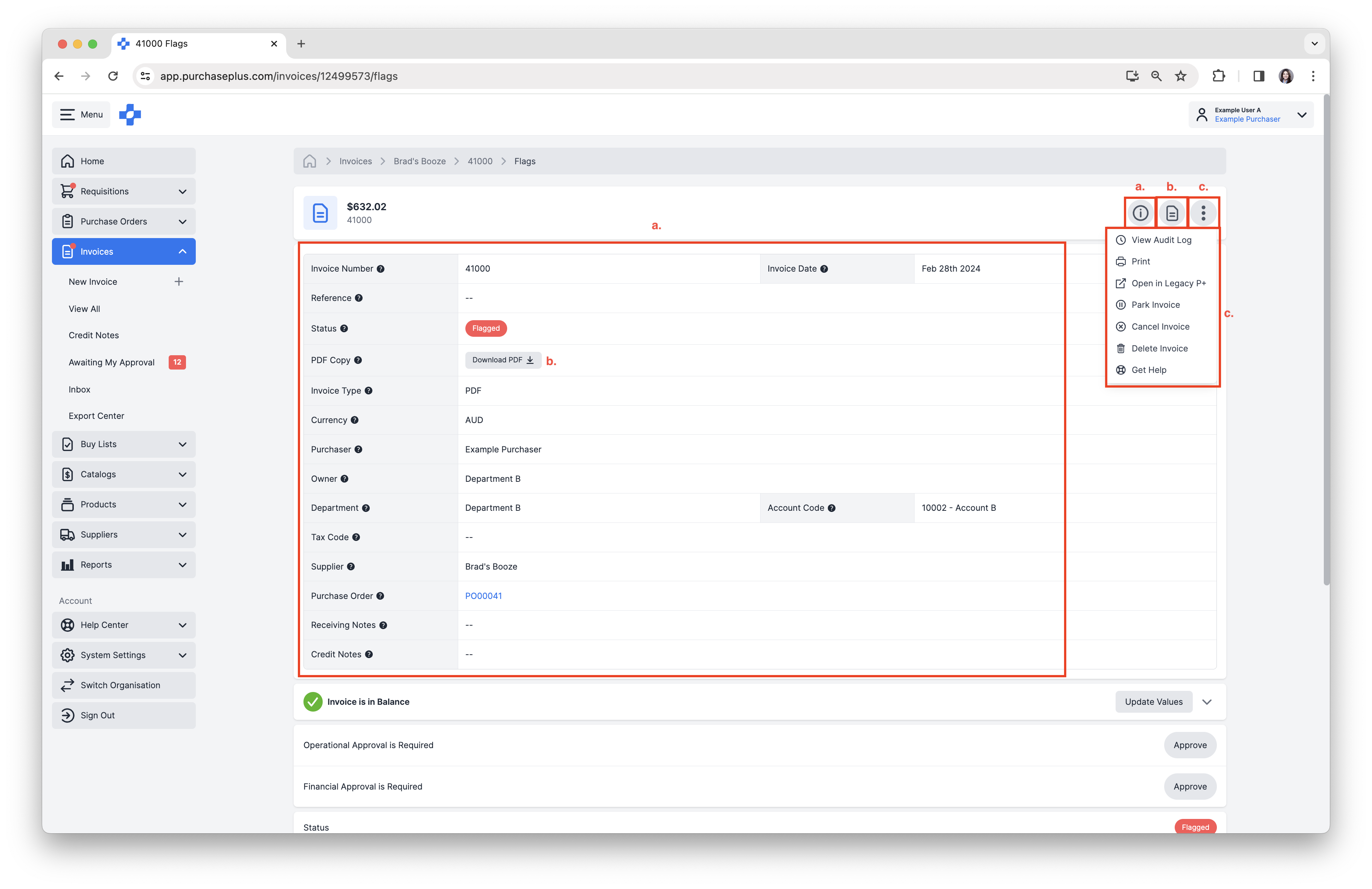
Task: Expand the Catalogs sidebar section
Action: click(x=123, y=474)
